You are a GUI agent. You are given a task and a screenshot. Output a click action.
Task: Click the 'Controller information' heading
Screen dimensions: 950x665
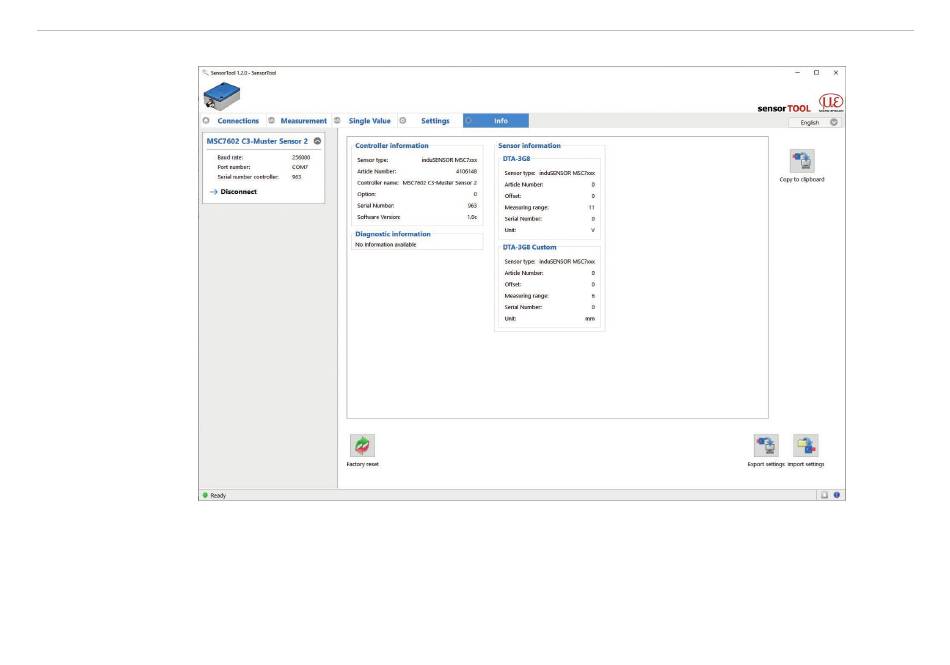(x=391, y=145)
